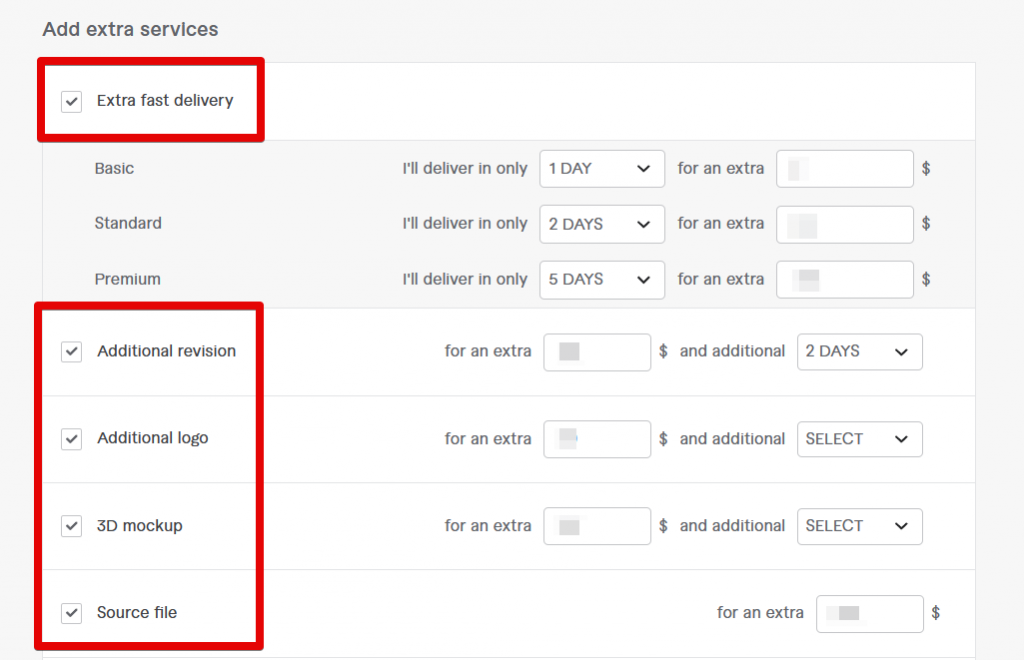Click the 3D mockup price field

coord(596,526)
